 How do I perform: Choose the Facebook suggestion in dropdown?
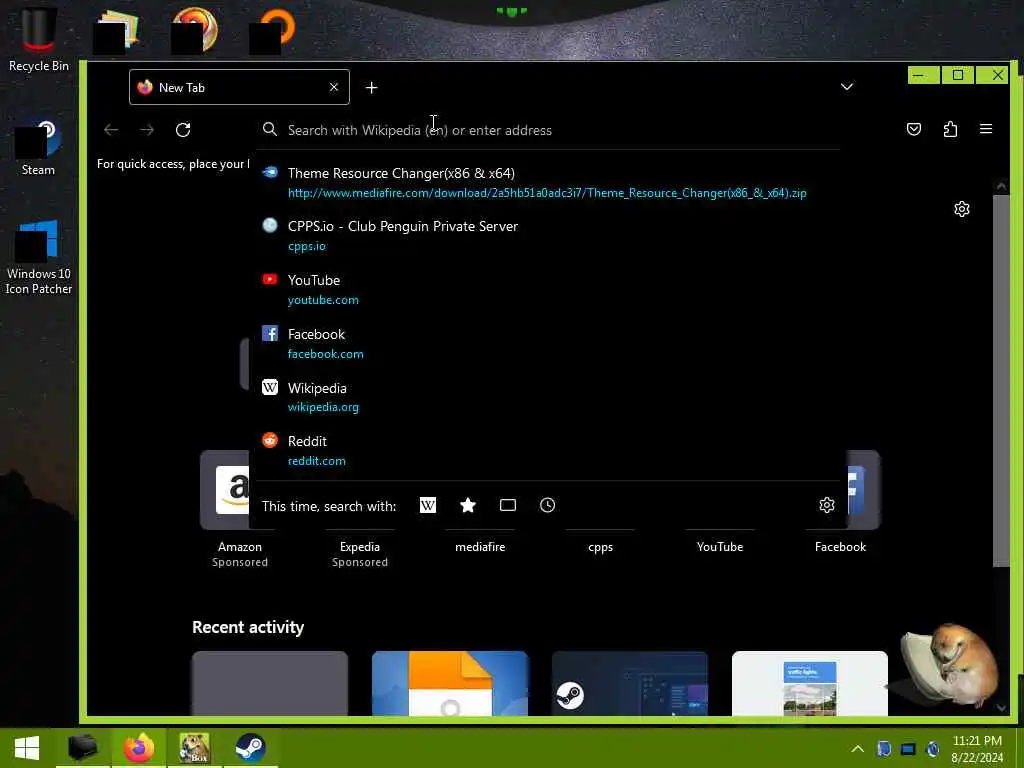click(549, 344)
